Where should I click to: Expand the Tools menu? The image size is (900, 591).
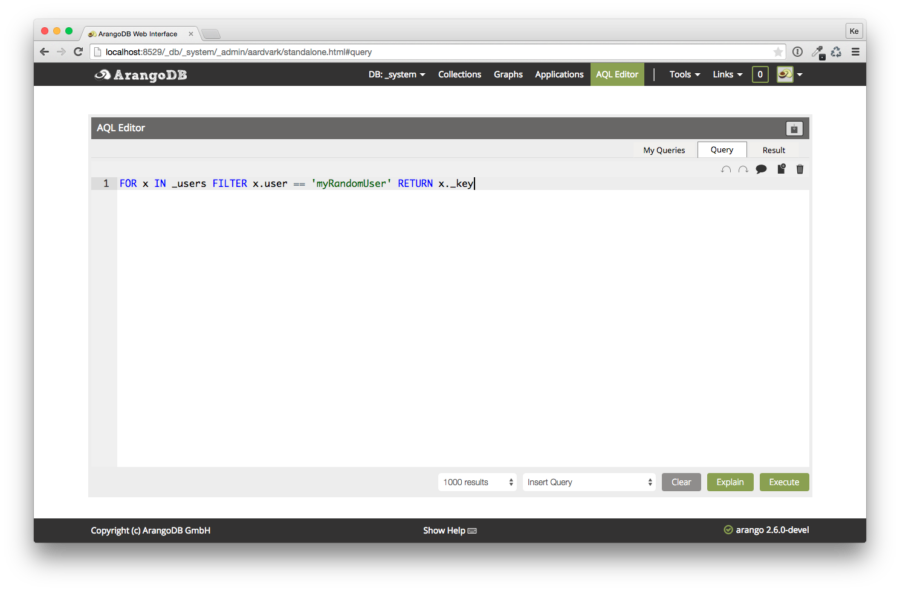coord(684,75)
